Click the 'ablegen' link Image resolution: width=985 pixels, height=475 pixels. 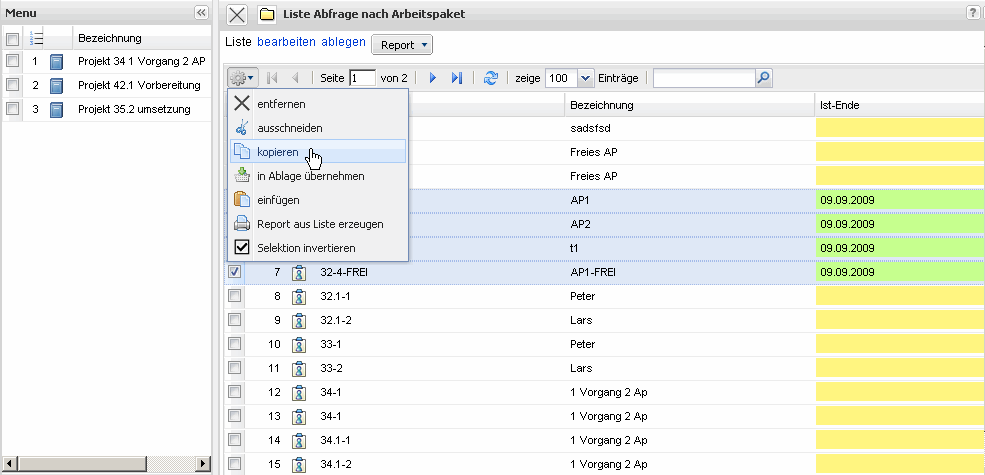coord(343,43)
